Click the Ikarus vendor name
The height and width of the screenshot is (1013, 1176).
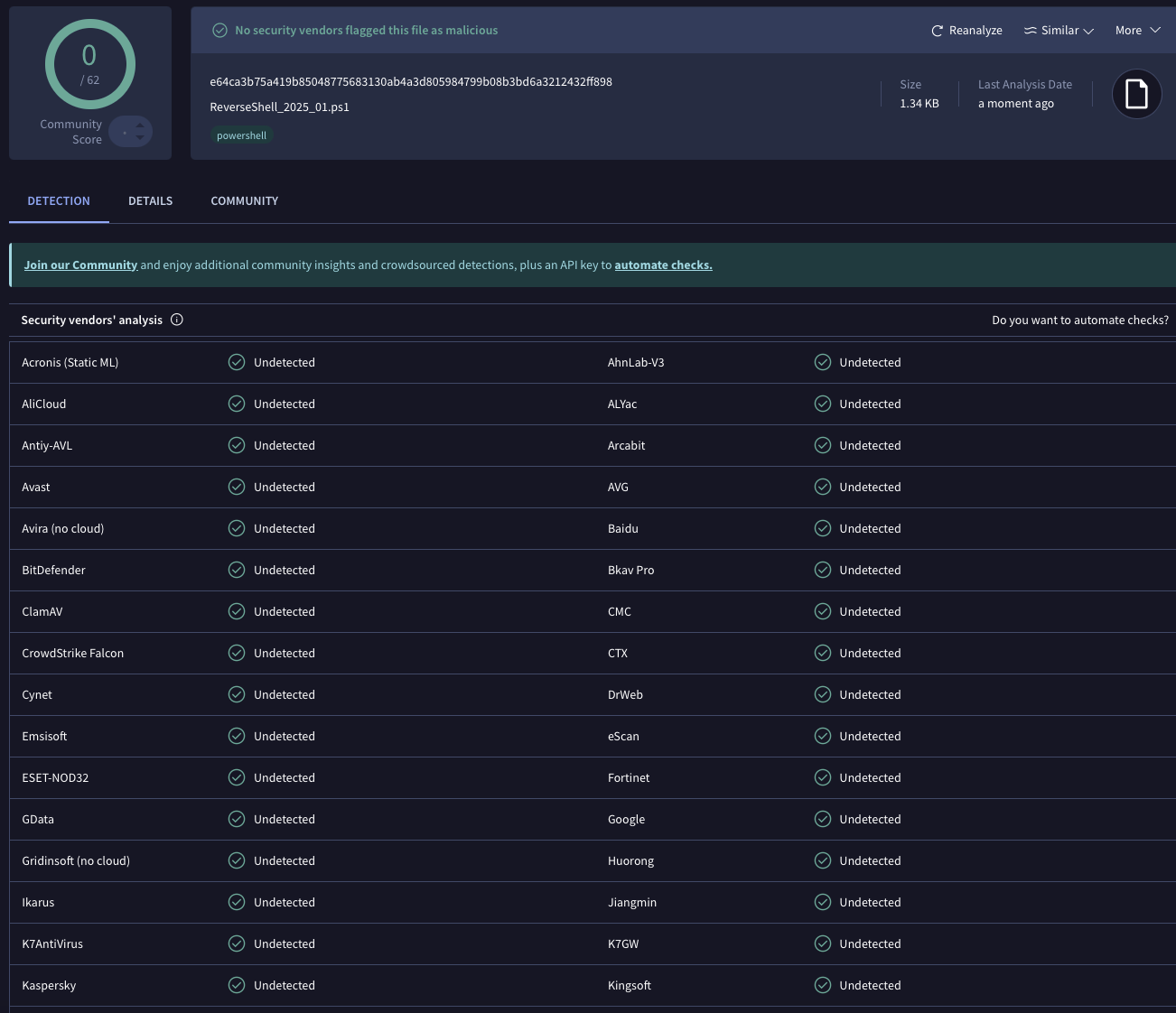tap(38, 903)
